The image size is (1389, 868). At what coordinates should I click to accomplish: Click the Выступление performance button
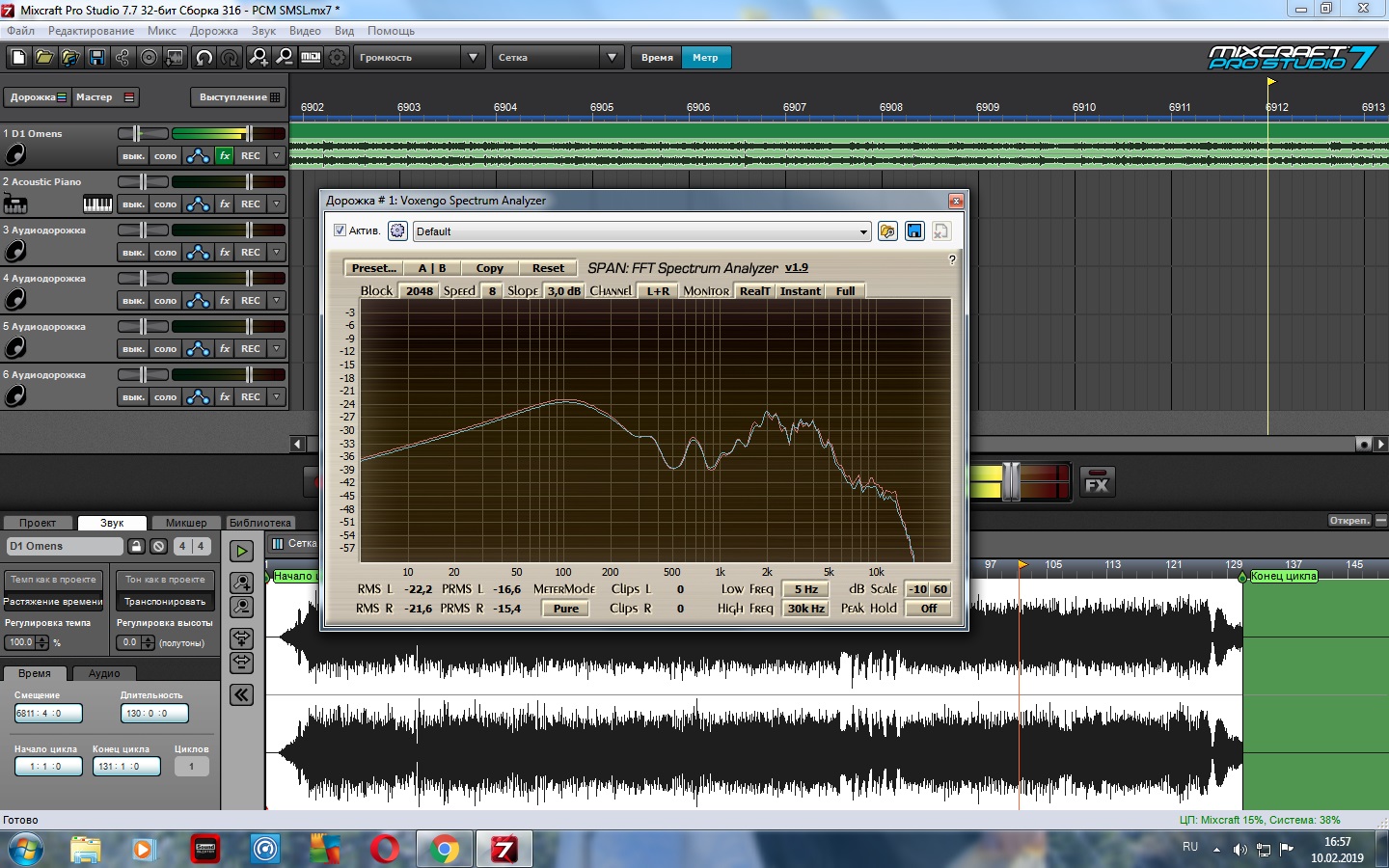point(240,97)
